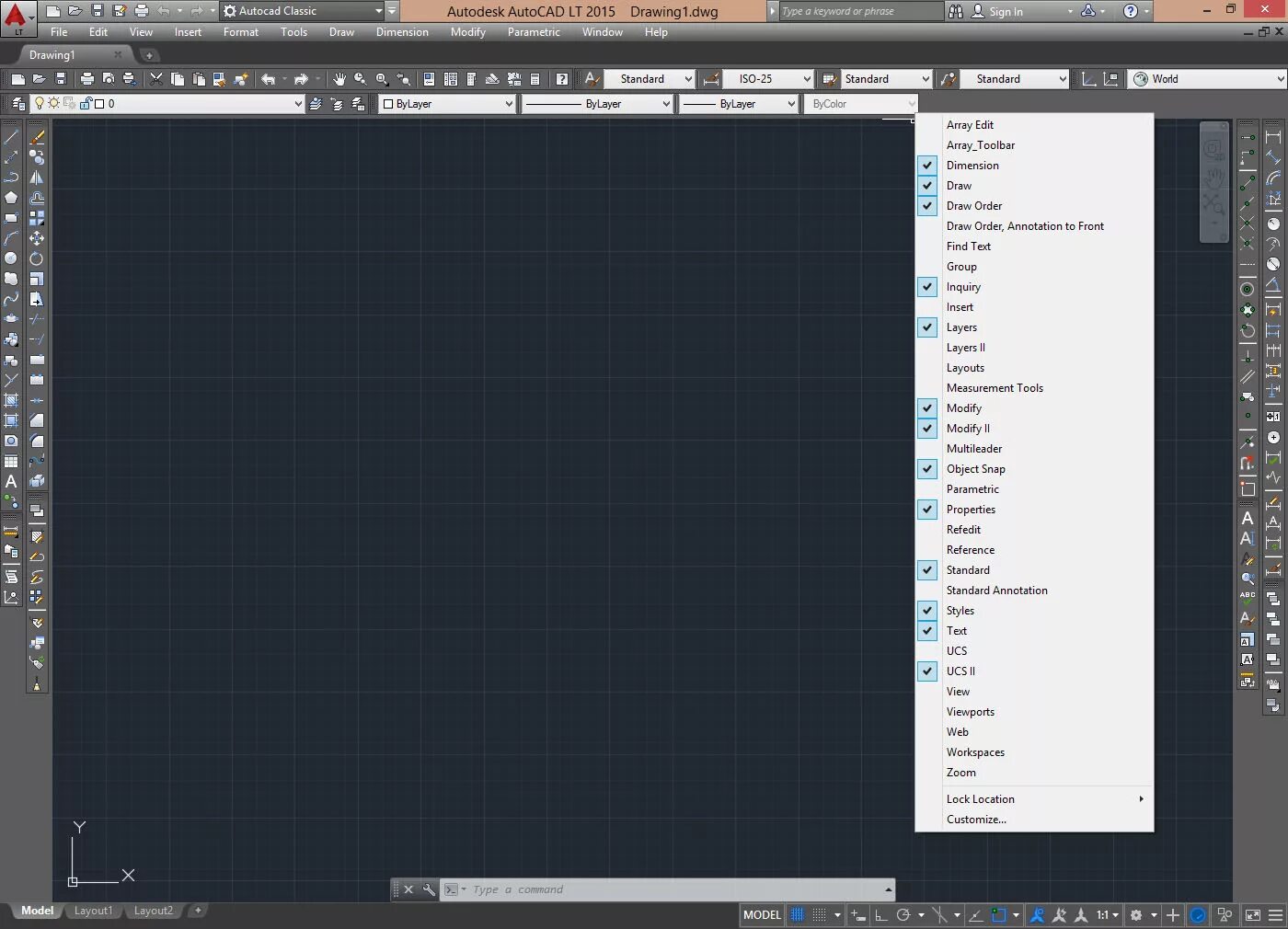Open the ByLayer color dropdown
This screenshot has width=1288, height=929.
(447, 104)
